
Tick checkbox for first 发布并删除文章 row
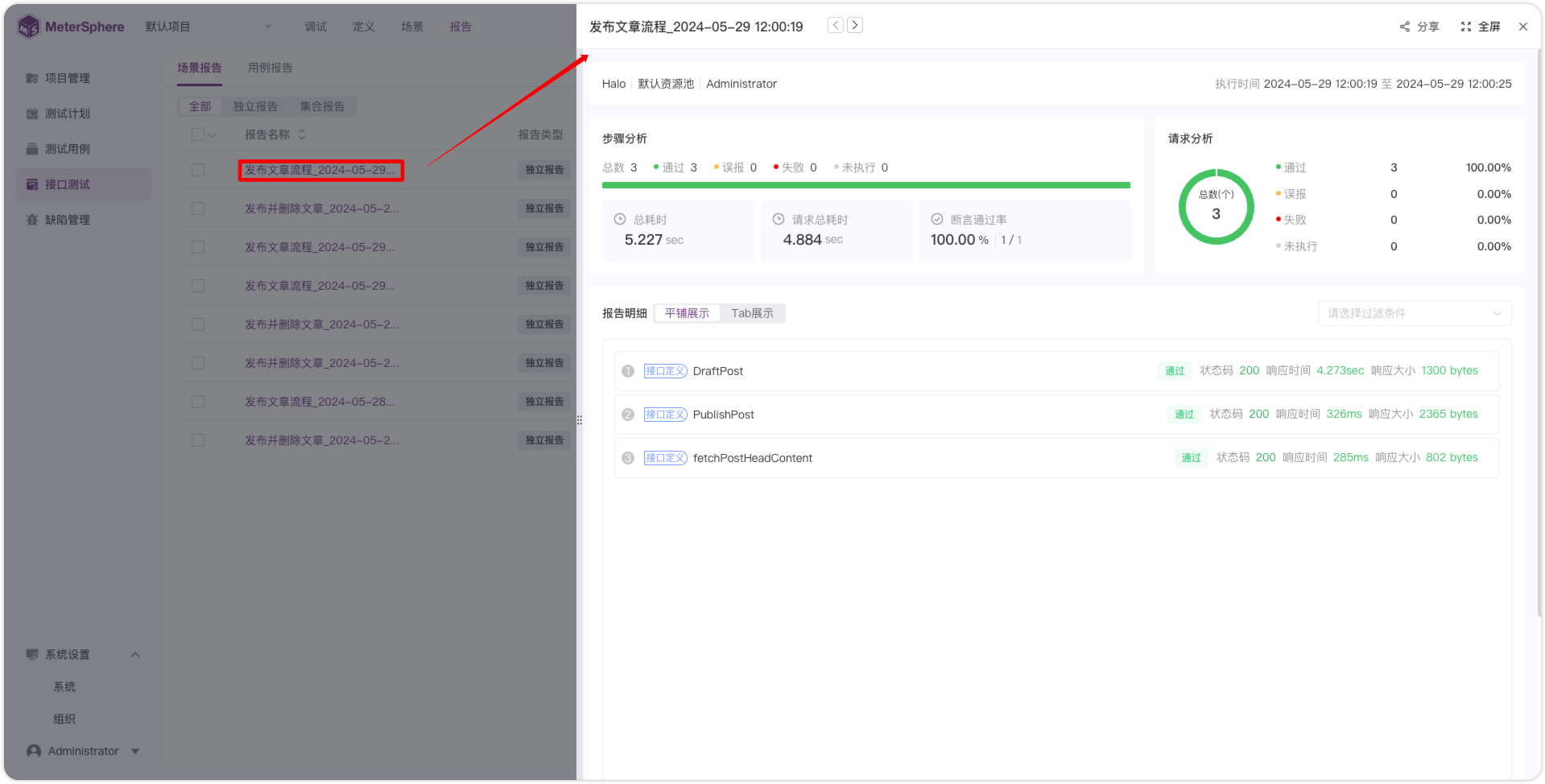coord(198,208)
